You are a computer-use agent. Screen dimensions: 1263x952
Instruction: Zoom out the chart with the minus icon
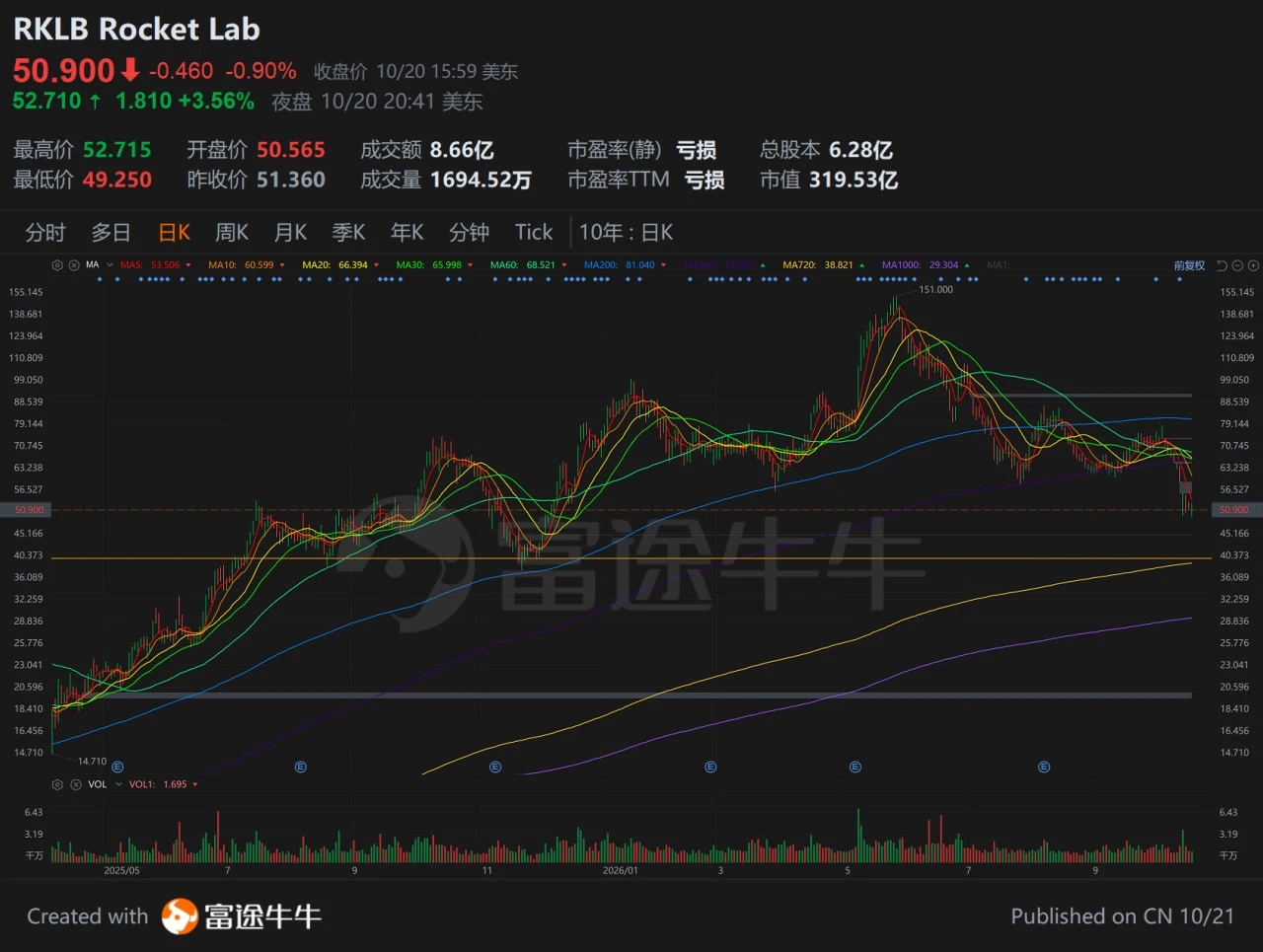click(1237, 265)
